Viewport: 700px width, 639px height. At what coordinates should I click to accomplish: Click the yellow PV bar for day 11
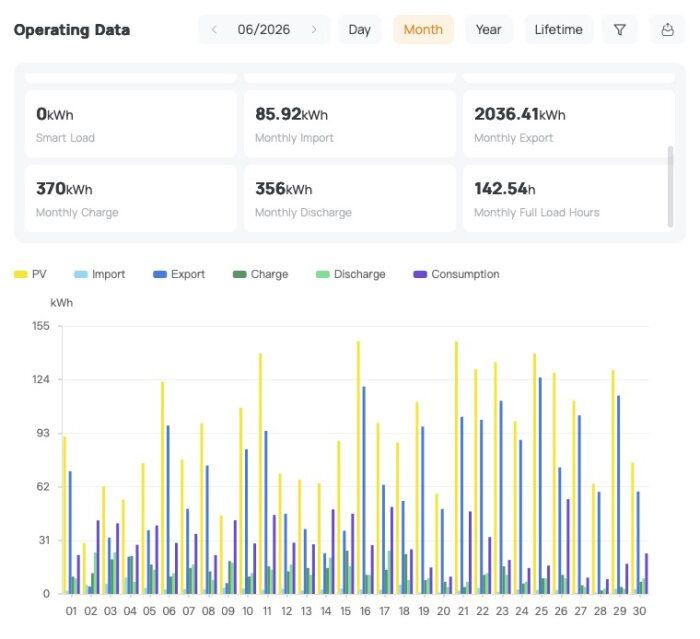(260, 474)
